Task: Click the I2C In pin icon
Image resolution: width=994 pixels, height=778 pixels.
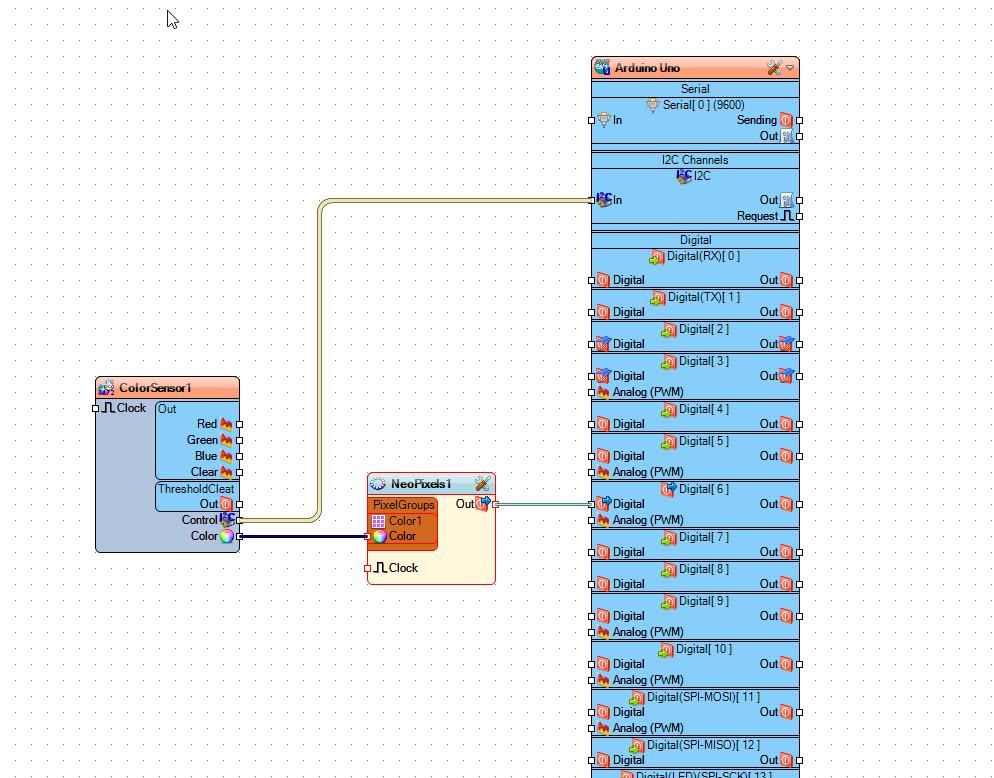Action: (604, 200)
